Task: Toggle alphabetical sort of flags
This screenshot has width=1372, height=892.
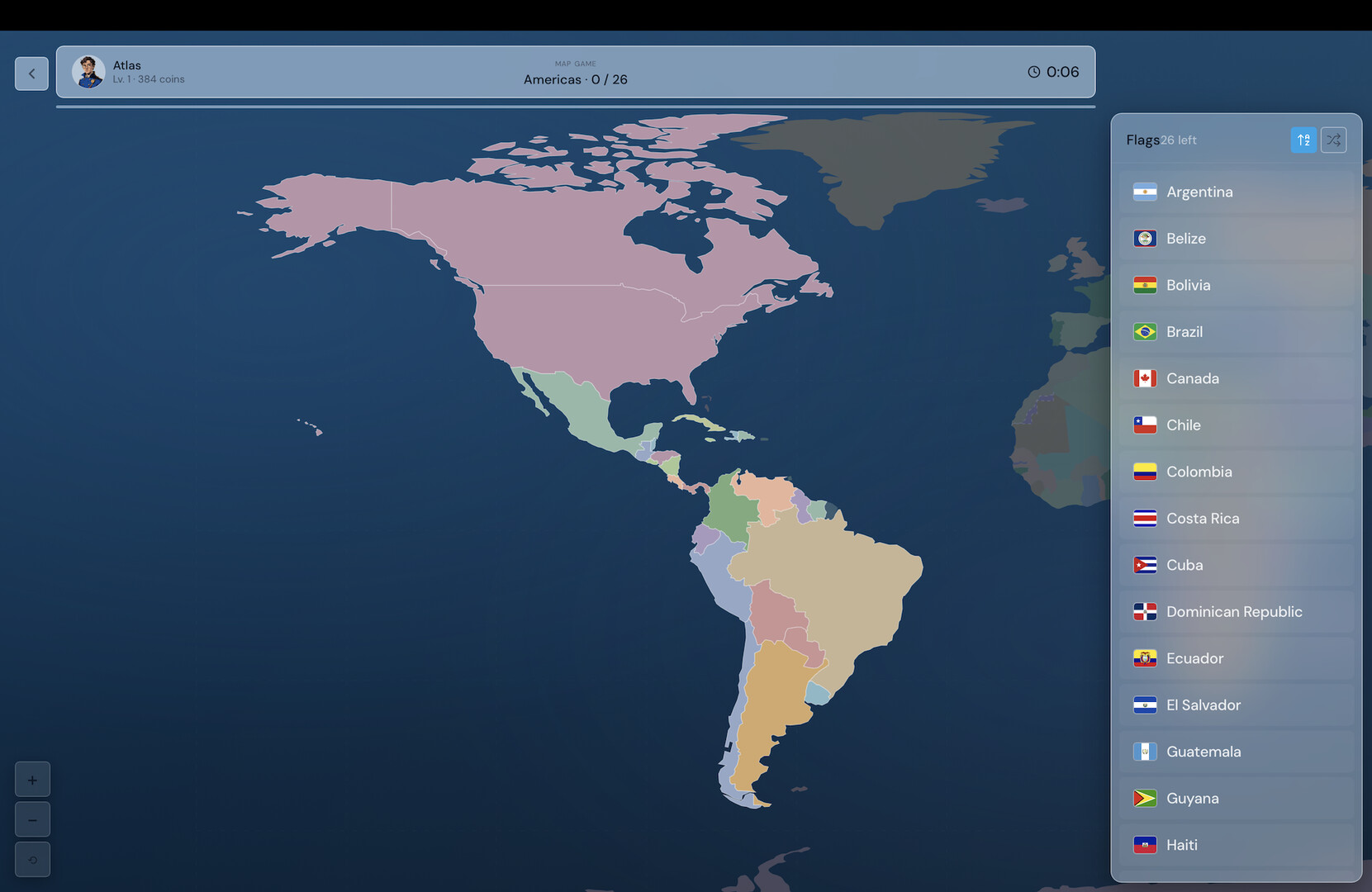Action: (1303, 140)
